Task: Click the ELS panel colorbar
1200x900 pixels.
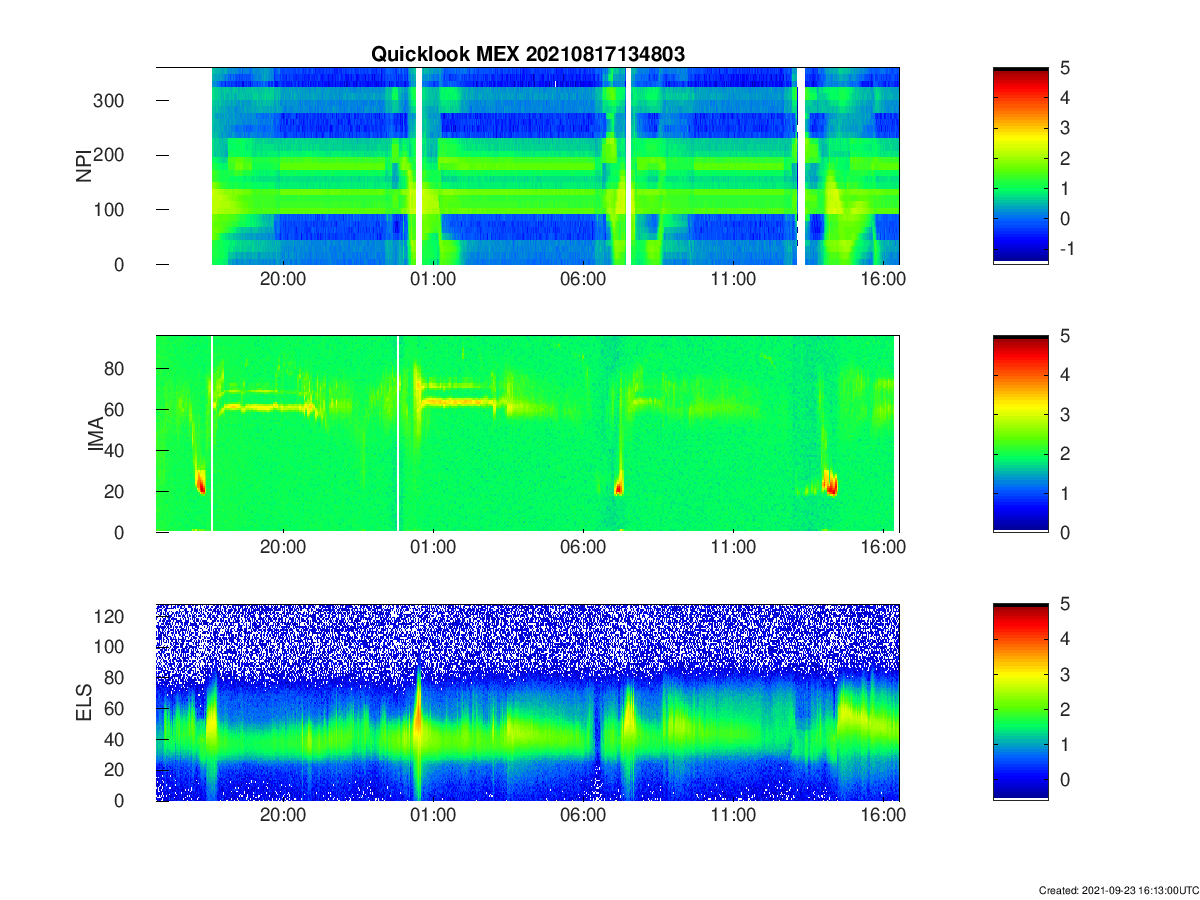Action: click(1020, 702)
